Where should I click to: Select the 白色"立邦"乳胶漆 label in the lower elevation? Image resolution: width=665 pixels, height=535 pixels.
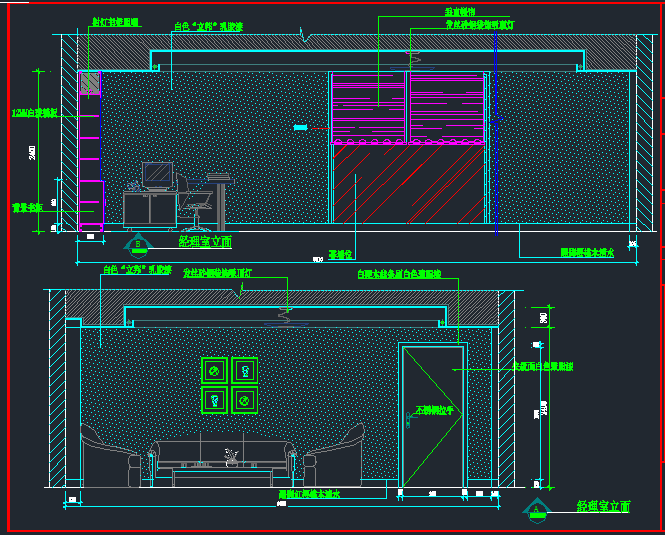coord(137,270)
